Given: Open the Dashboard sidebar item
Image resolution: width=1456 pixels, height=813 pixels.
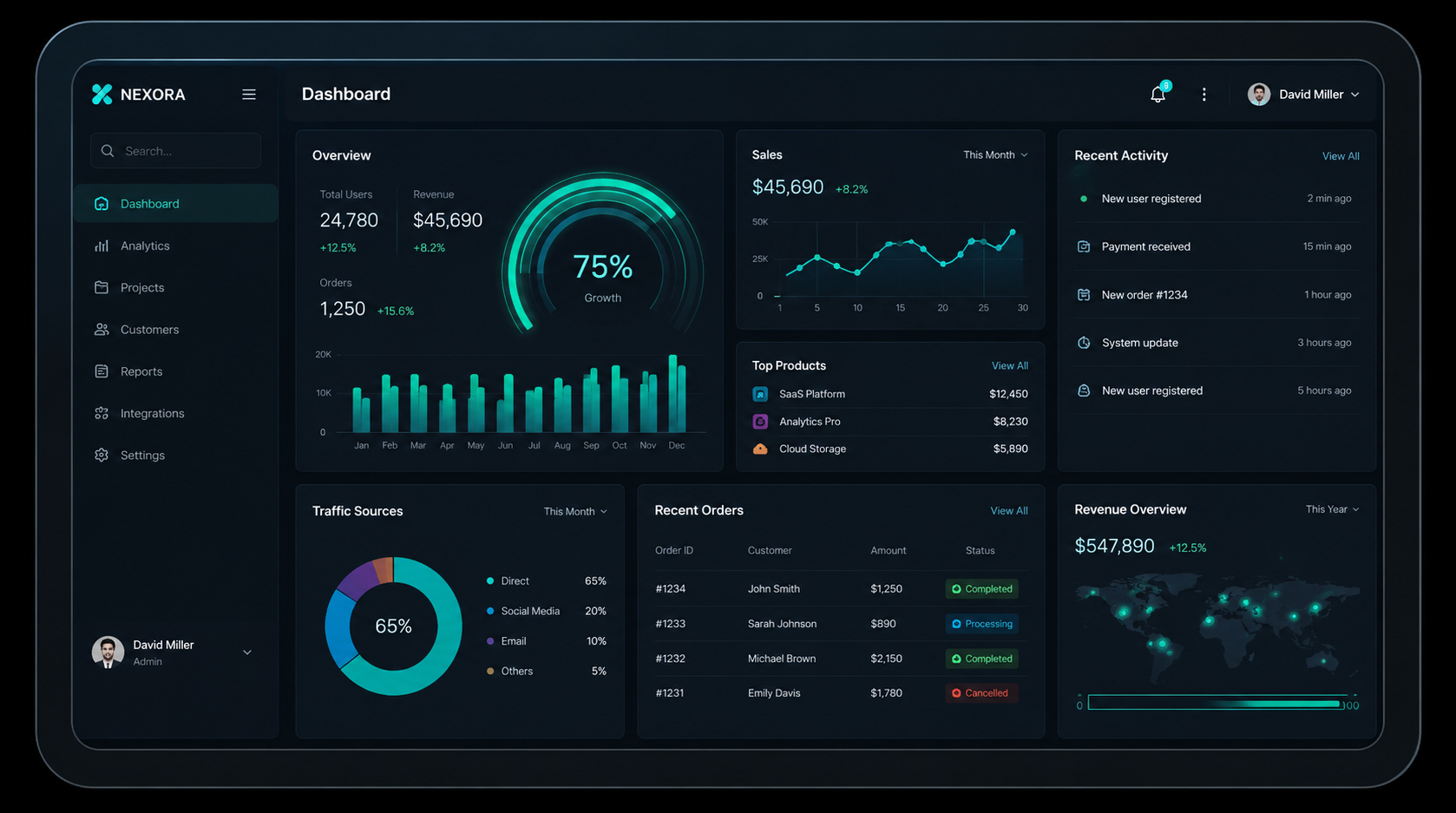Looking at the screenshot, I should pos(176,204).
